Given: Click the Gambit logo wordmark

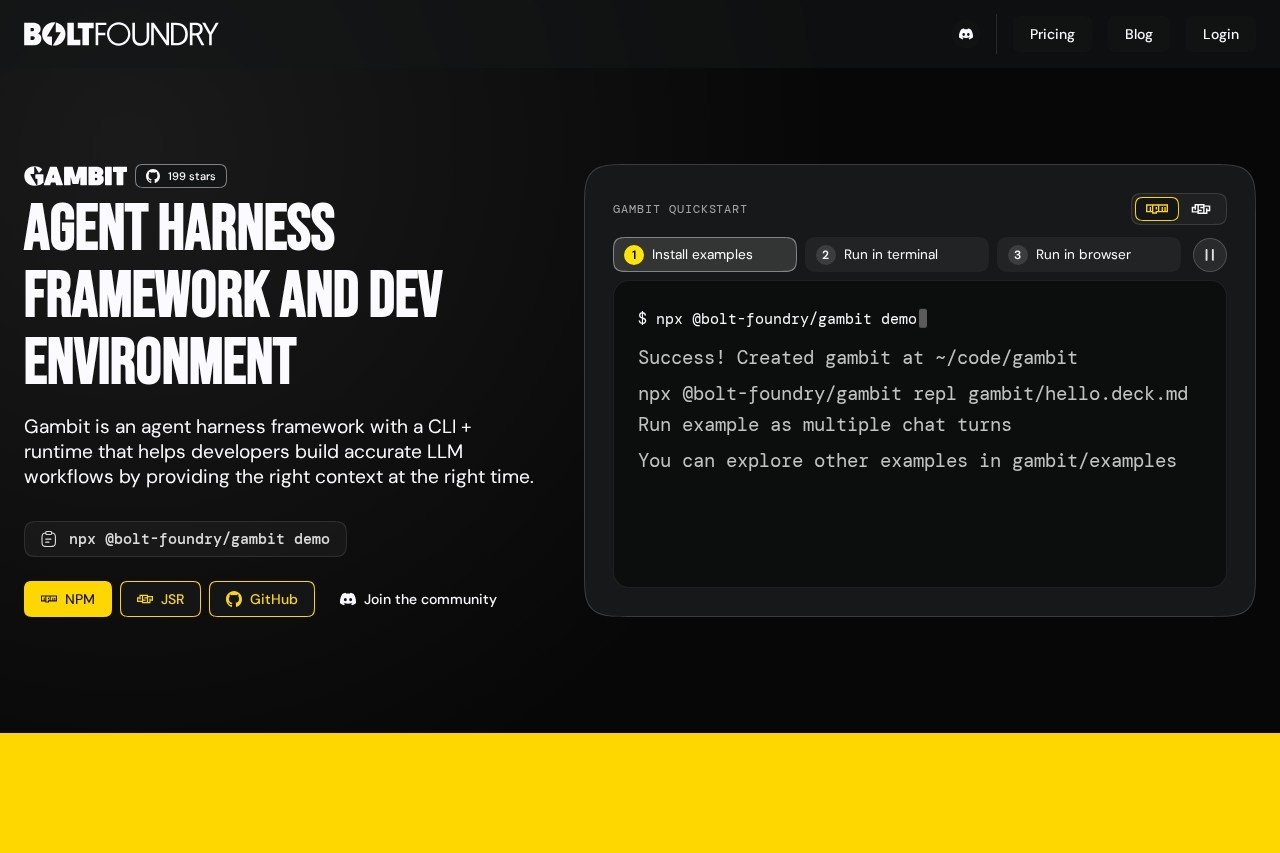Looking at the screenshot, I should pos(76,176).
